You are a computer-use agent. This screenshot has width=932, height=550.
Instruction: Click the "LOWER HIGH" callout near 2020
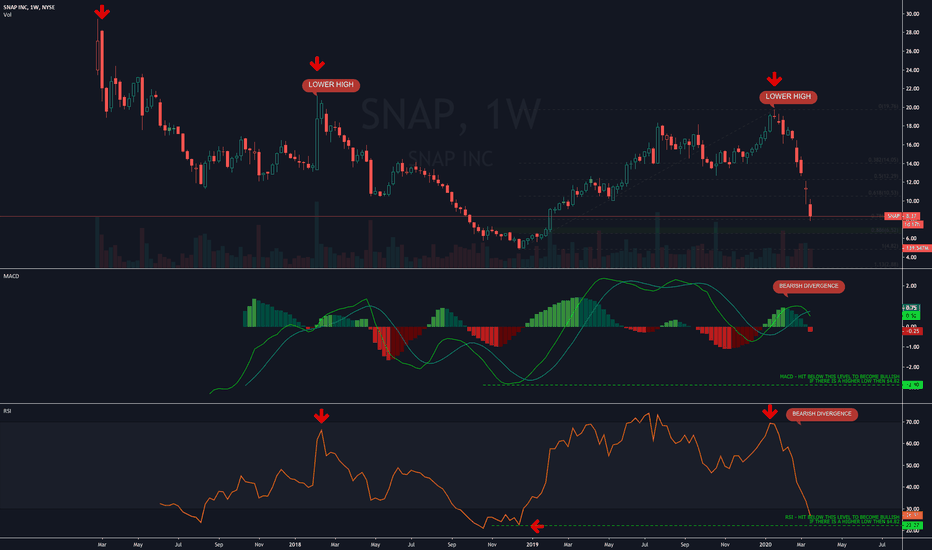coord(788,96)
